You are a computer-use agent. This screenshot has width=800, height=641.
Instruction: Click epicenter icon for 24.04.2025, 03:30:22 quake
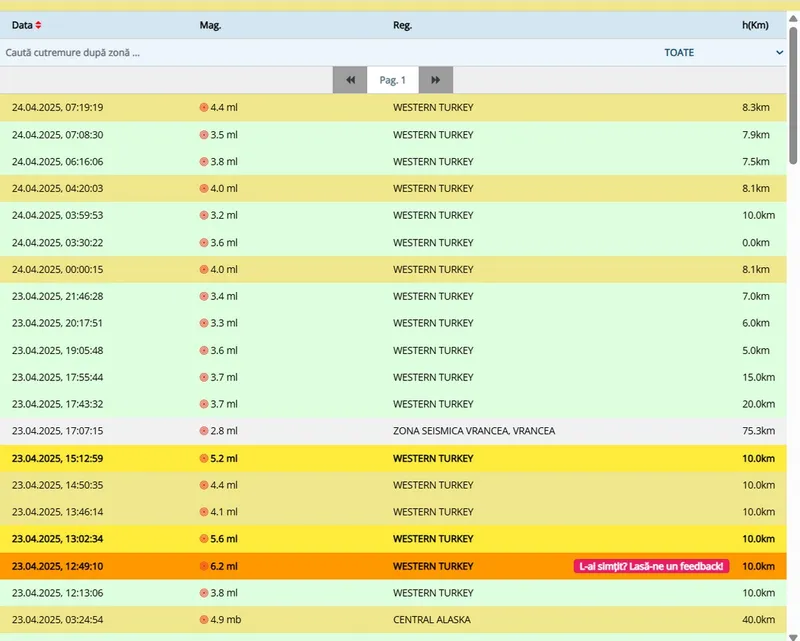(204, 242)
